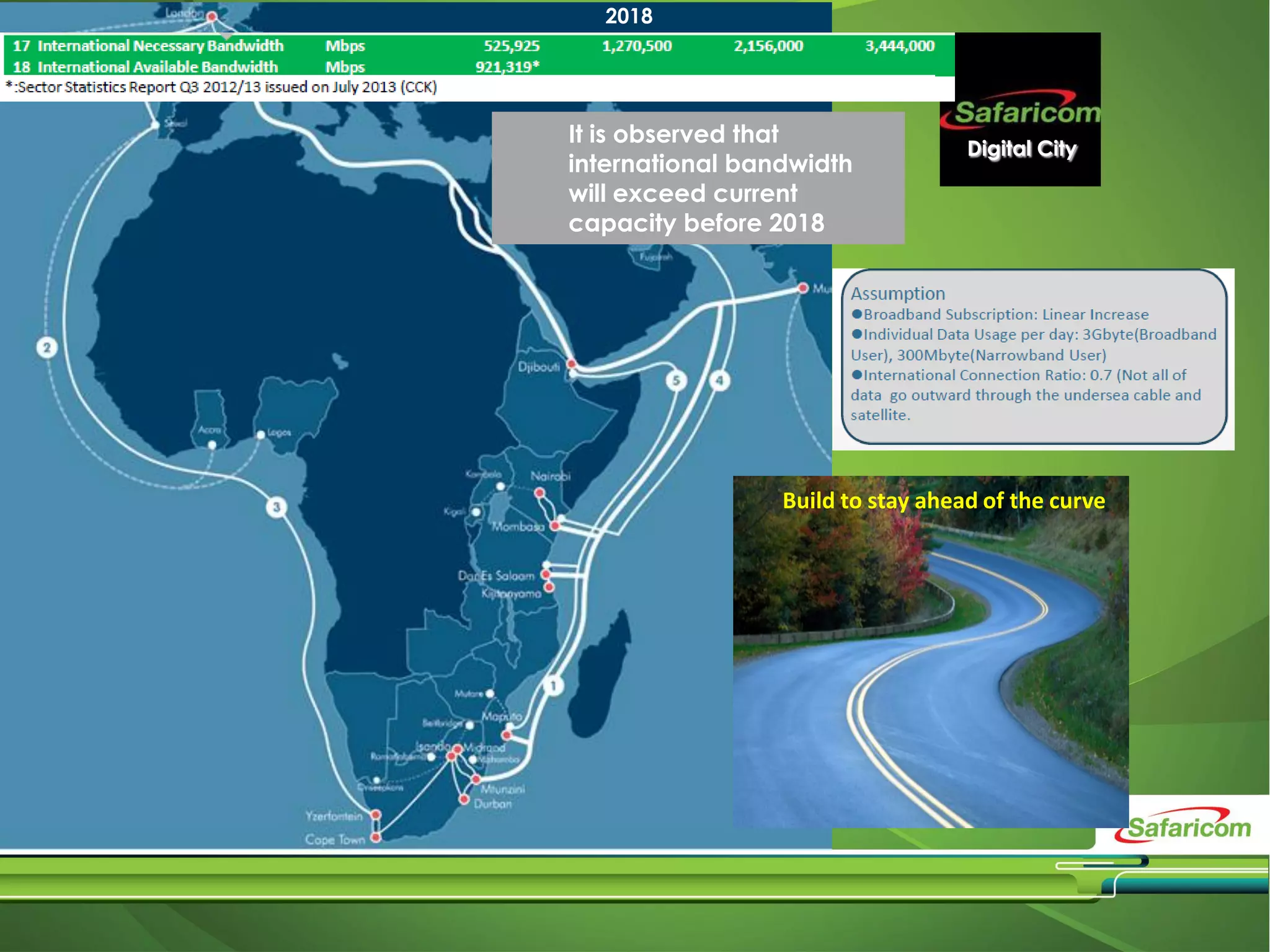Click the value 2,156,000
Viewport: 1270px width, 952px height.
tap(768, 46)
